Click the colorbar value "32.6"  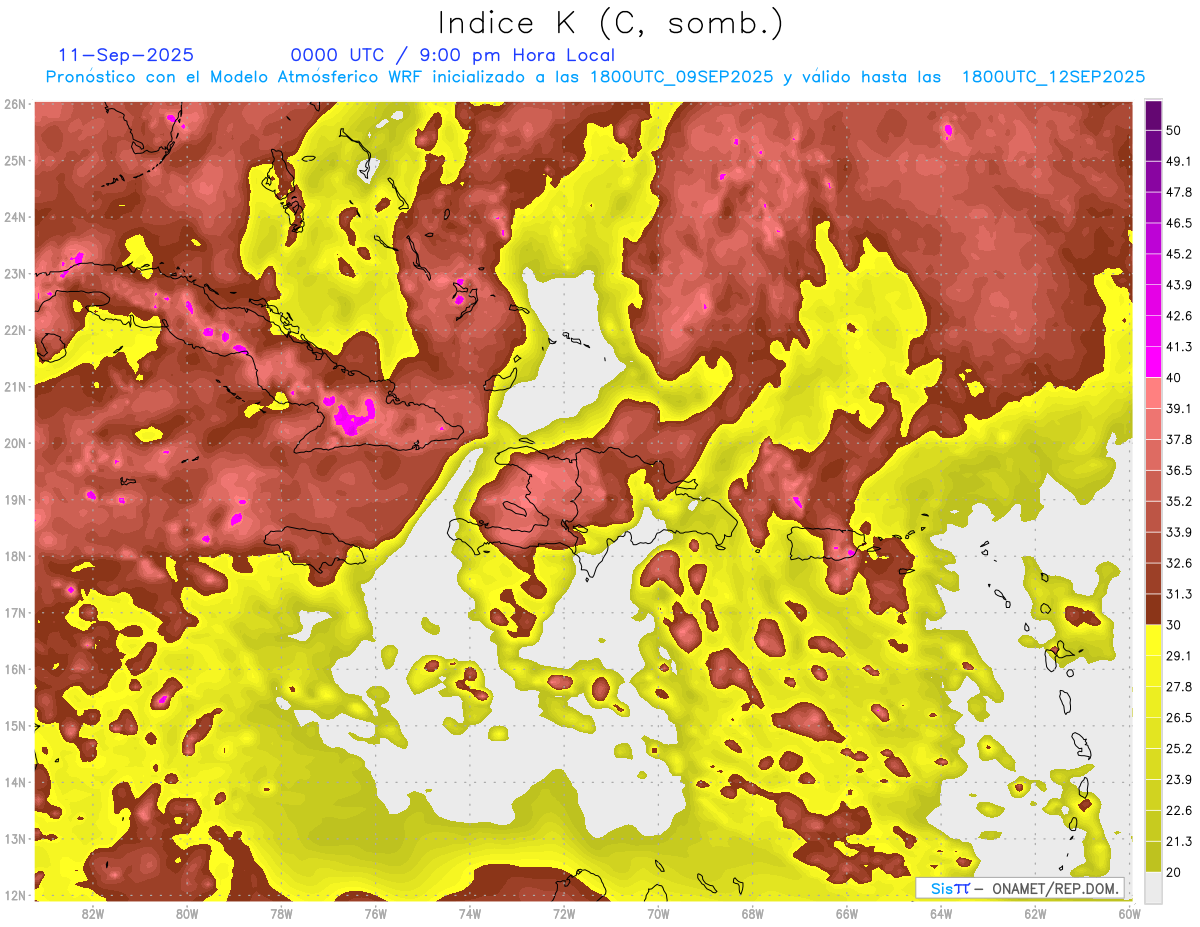pyautogui.click(x=1178, y=563)
